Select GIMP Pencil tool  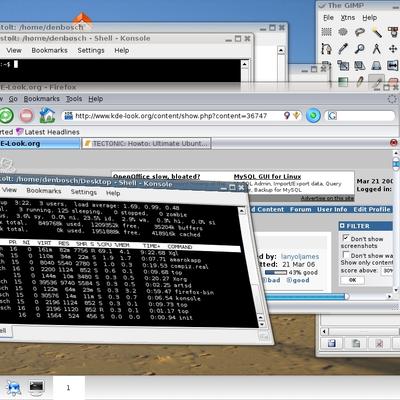[x=360, y=82]
